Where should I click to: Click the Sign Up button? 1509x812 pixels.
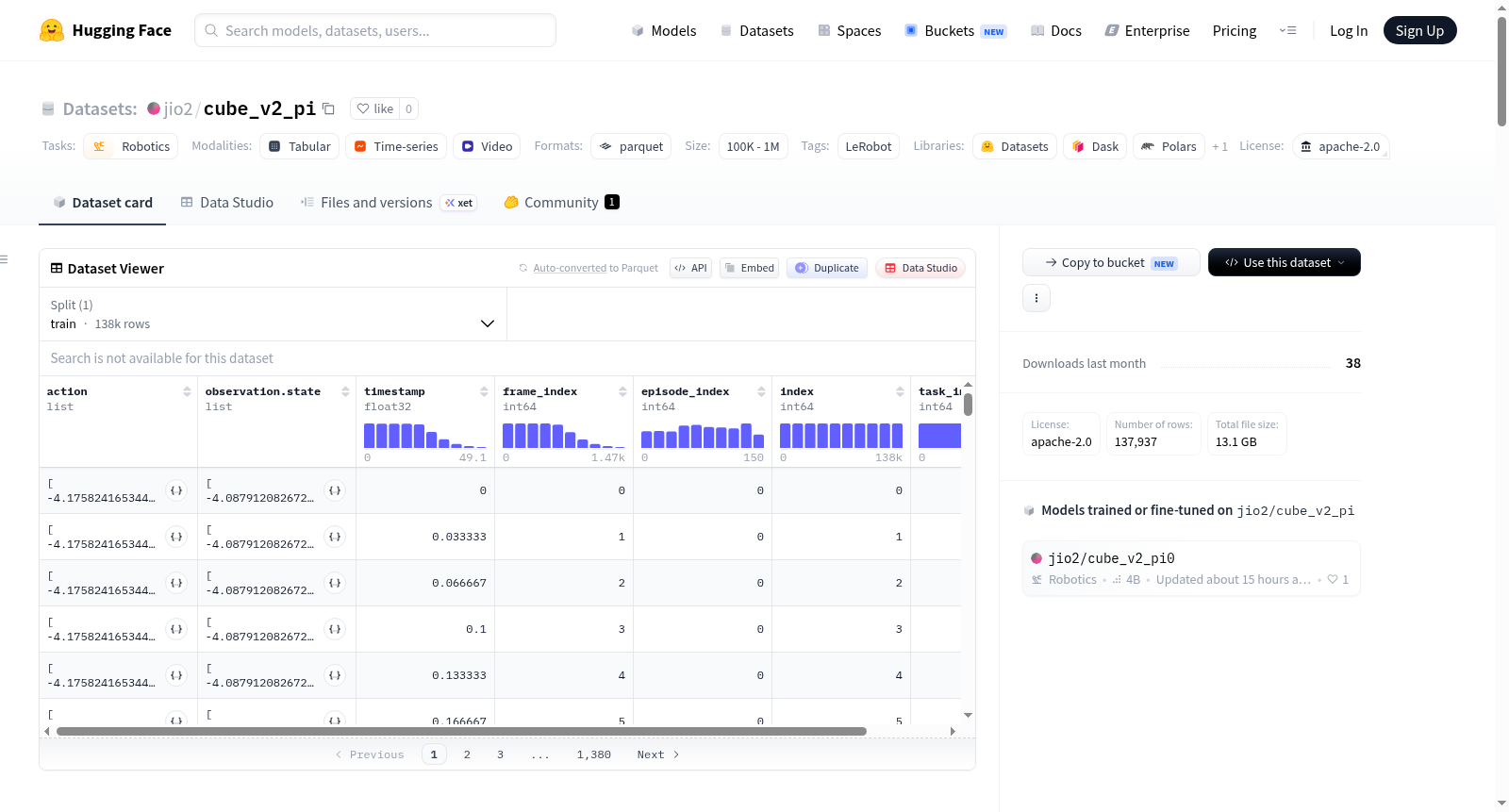point(1419,30)
